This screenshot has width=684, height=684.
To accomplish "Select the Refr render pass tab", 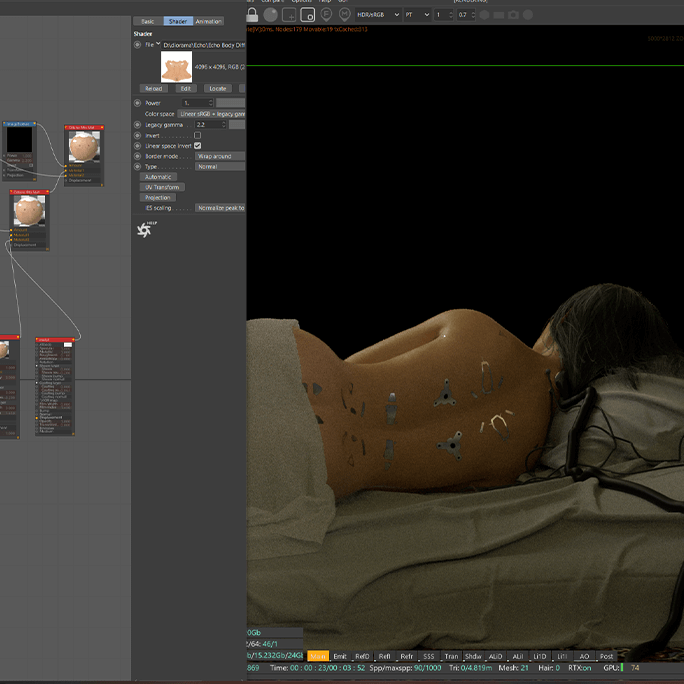I will tap(407, 656).
